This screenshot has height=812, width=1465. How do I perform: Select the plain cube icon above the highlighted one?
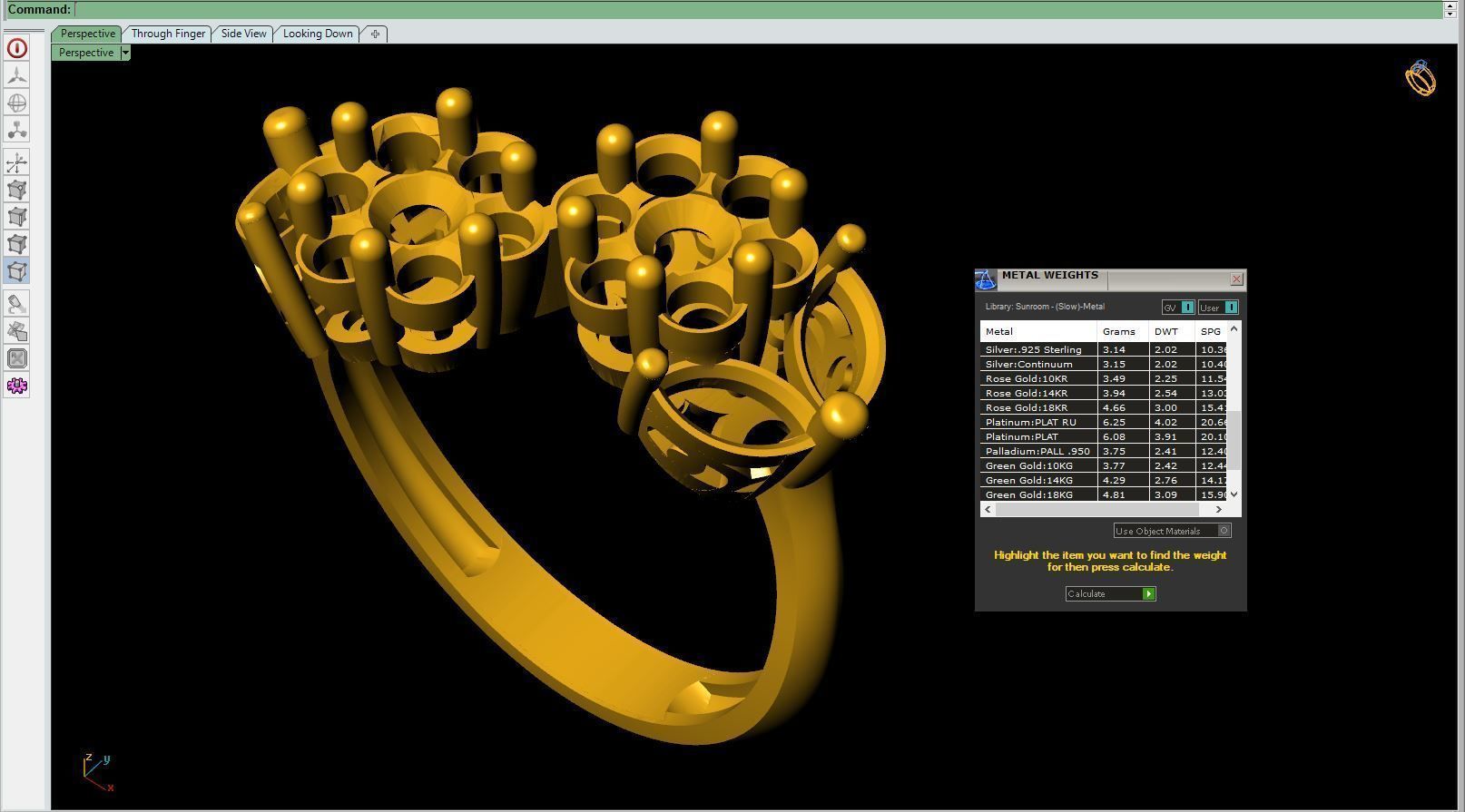click(x=16, y=244)
